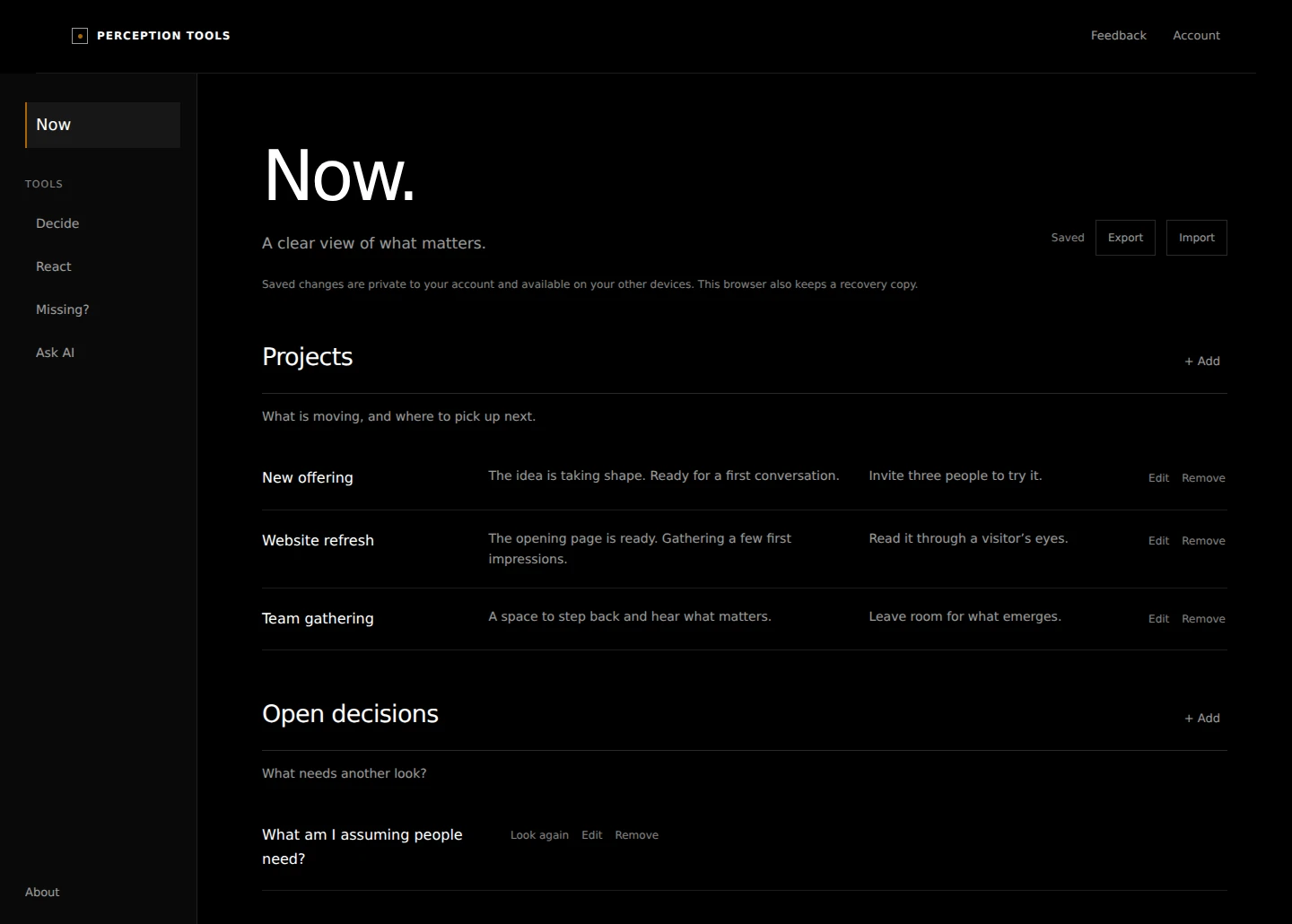The width and height of the screenshot is (1292, 924).
Task: Click the 'Team gathering' project title
Action: [x=318, y=619]
